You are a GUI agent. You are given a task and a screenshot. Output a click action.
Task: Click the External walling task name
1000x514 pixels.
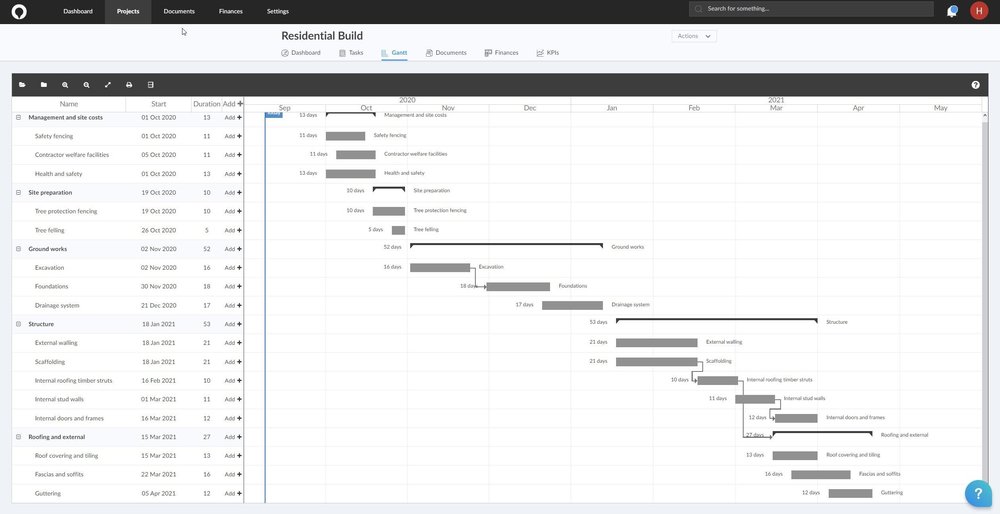pyautogui.click(x=56, y=343)
